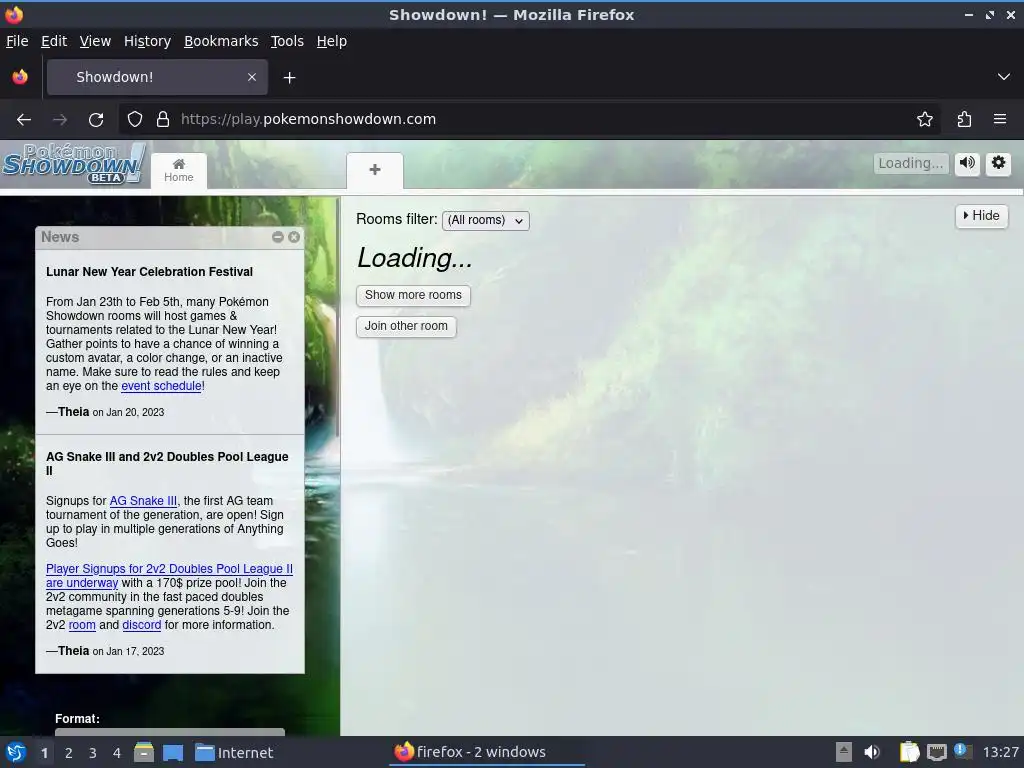Open the Bookmarks menu
1024x768 pixels.
pyautogui.click(x=221, y=41)
